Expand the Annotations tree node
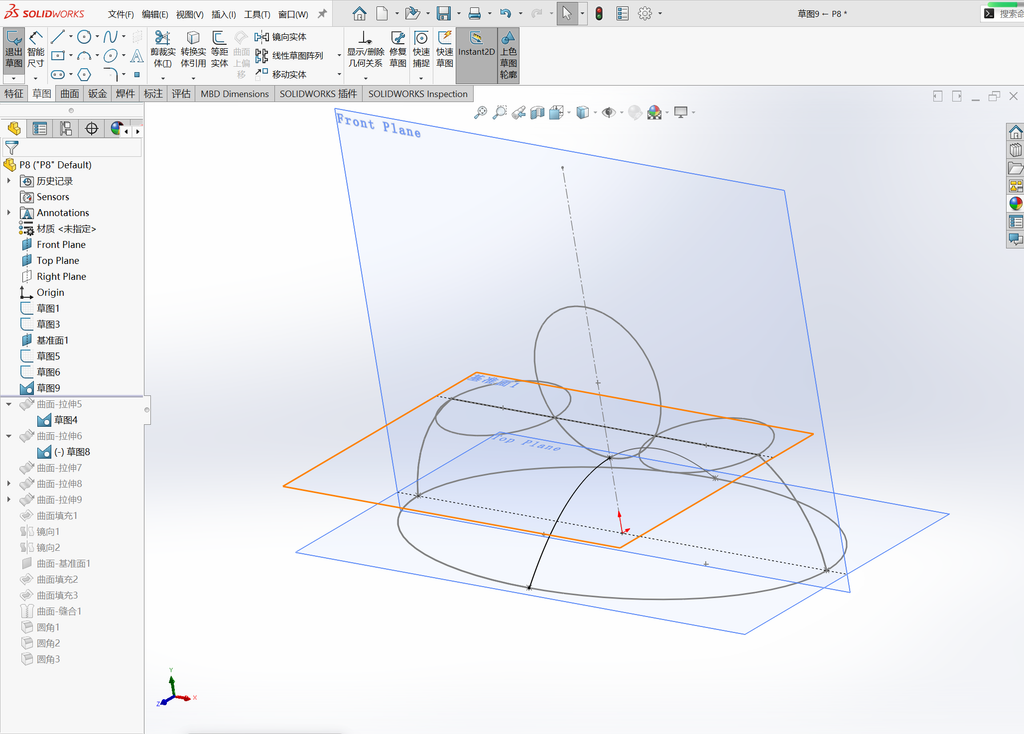Viewport: 1024px width, 734px height. (8, 212)
